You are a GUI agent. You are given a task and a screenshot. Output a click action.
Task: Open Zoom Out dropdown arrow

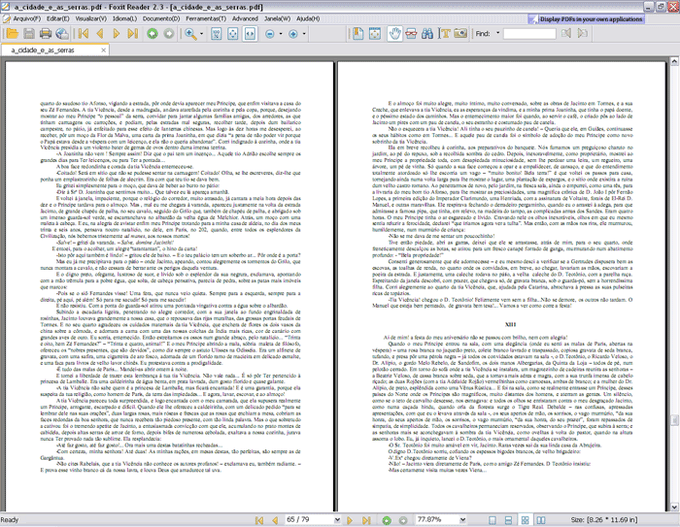point(281,34)
